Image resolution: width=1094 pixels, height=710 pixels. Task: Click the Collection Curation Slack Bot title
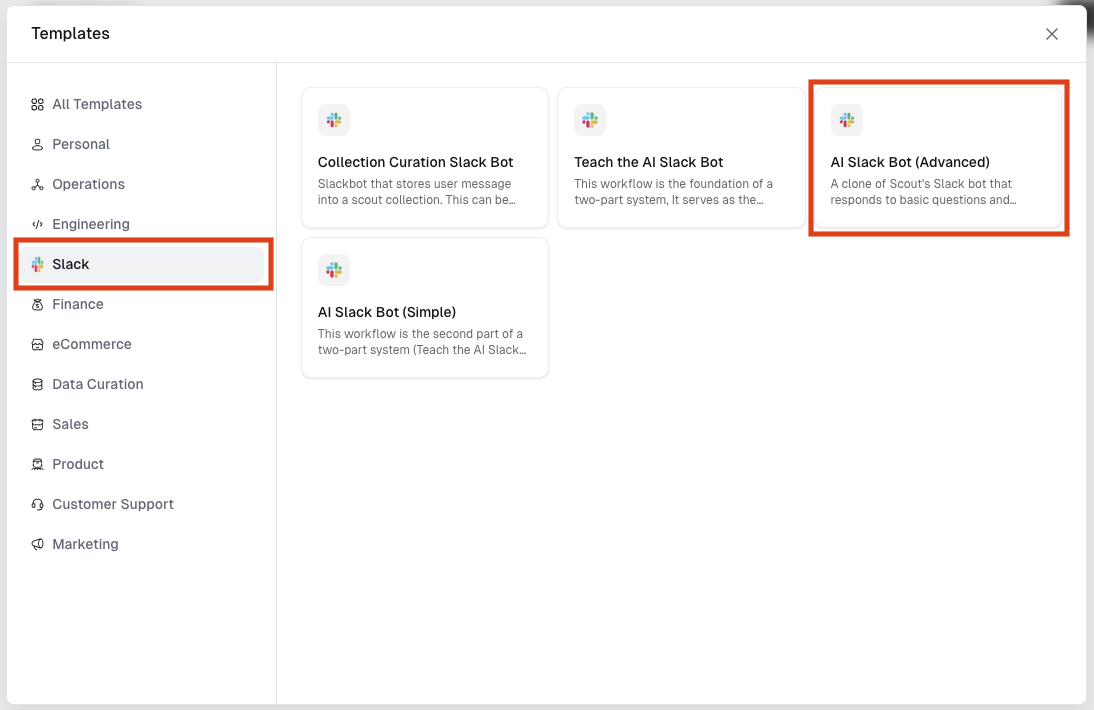pos(415,162)
